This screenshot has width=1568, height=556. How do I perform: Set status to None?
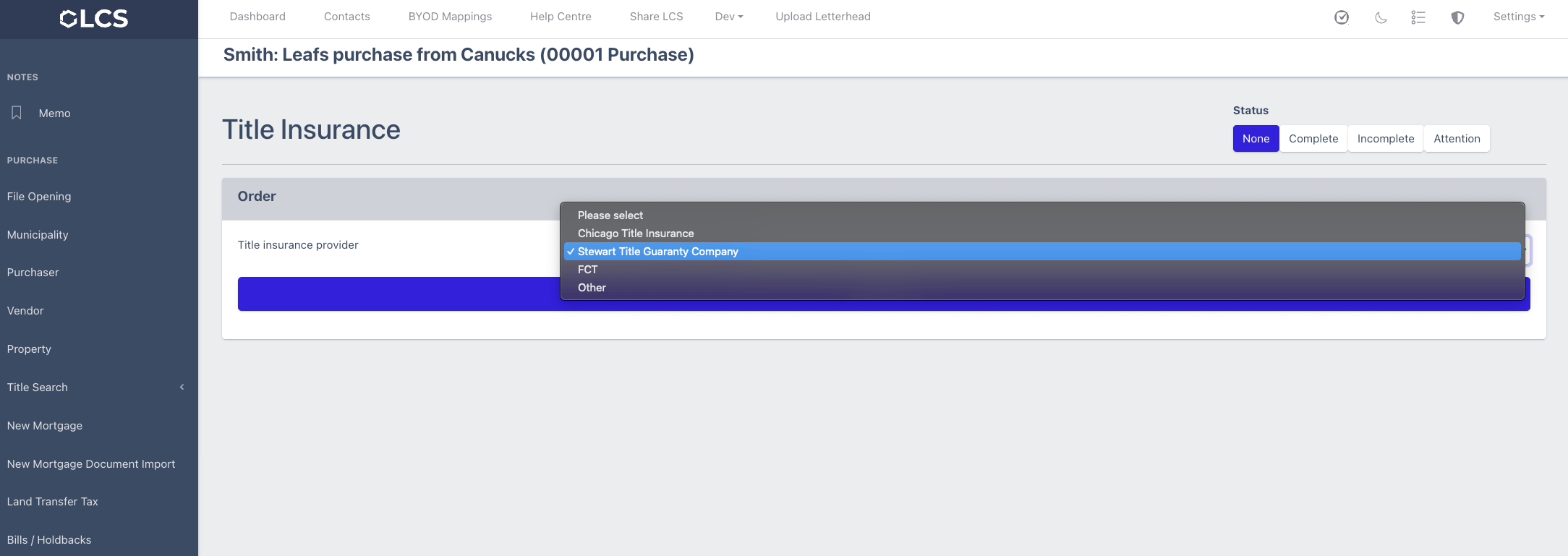tap(1256, 139)
